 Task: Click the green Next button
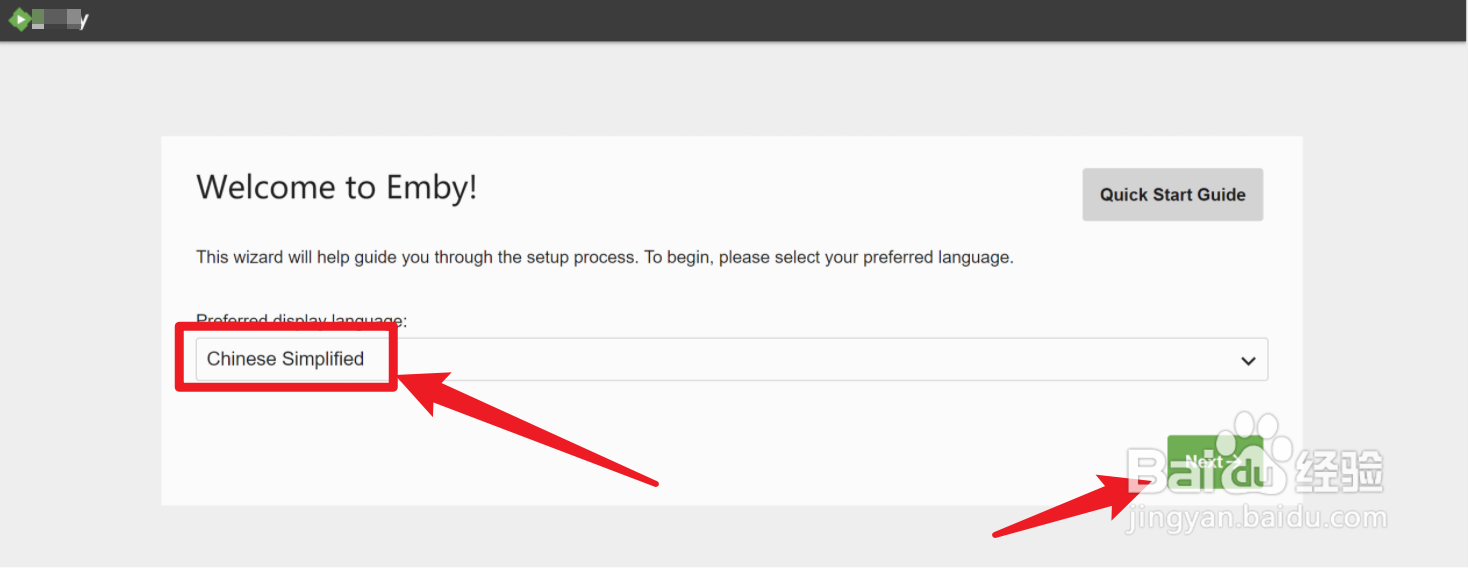1214,462
